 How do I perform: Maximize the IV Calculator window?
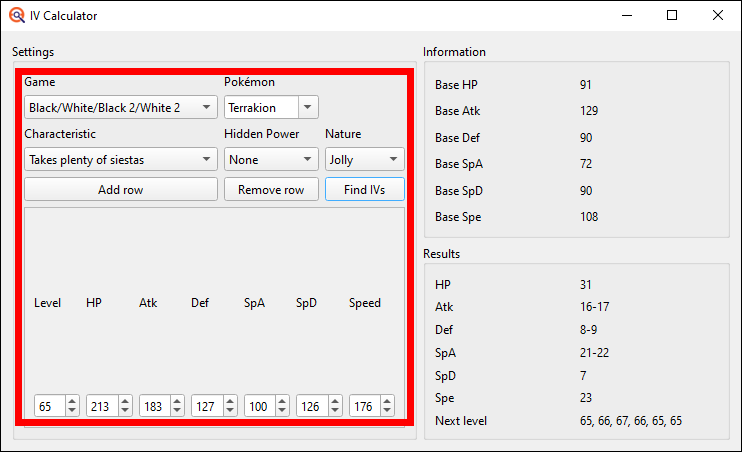672,16
